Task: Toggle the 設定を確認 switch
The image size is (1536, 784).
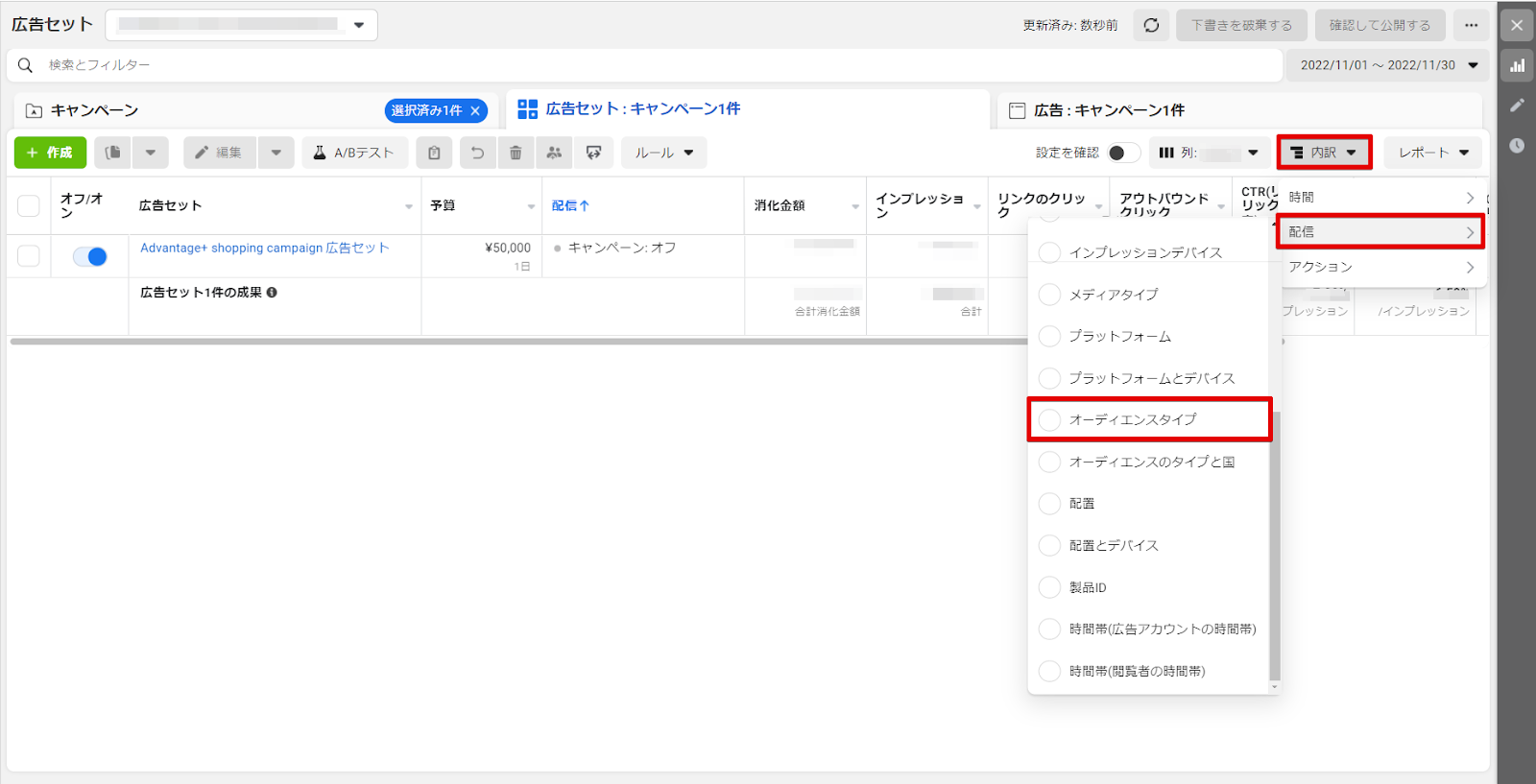Action: coord(1123,153)
